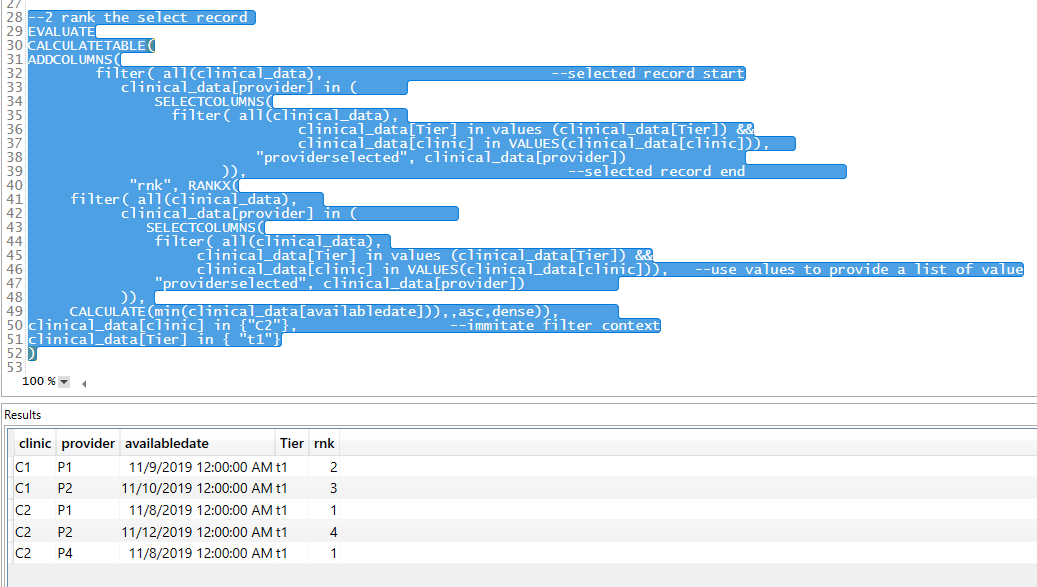Viewport: 1037px width, 587px height.
Task: Click the closing parenthesis on line 52
Action: [32, 354]
